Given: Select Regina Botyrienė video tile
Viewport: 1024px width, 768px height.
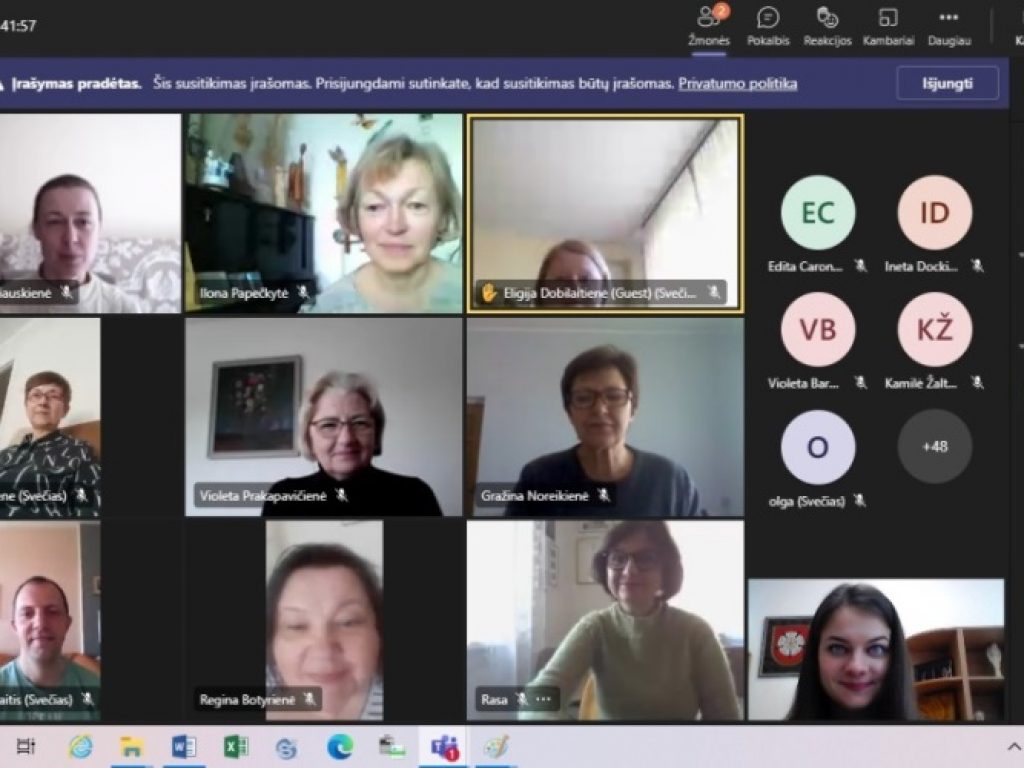Looking at the screenshot, I should pyautogui.click(x=323, y=620).
